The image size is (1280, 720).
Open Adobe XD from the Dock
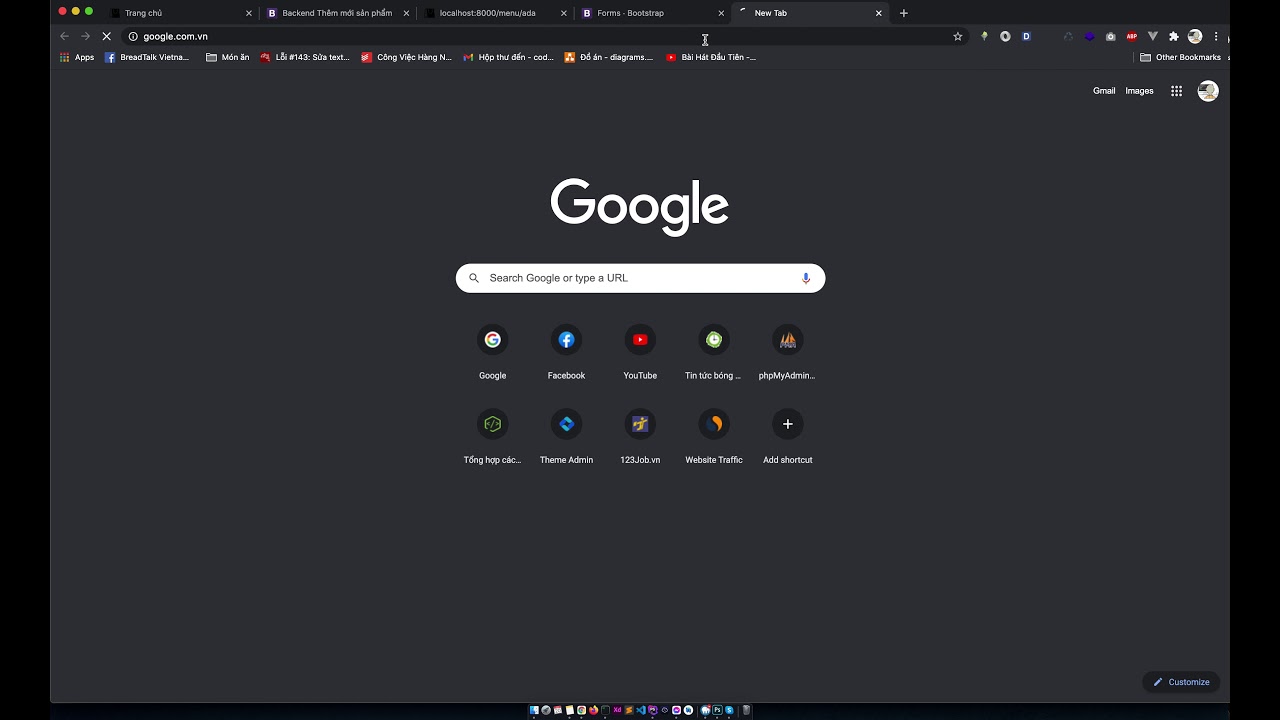[x=617, y=710]
